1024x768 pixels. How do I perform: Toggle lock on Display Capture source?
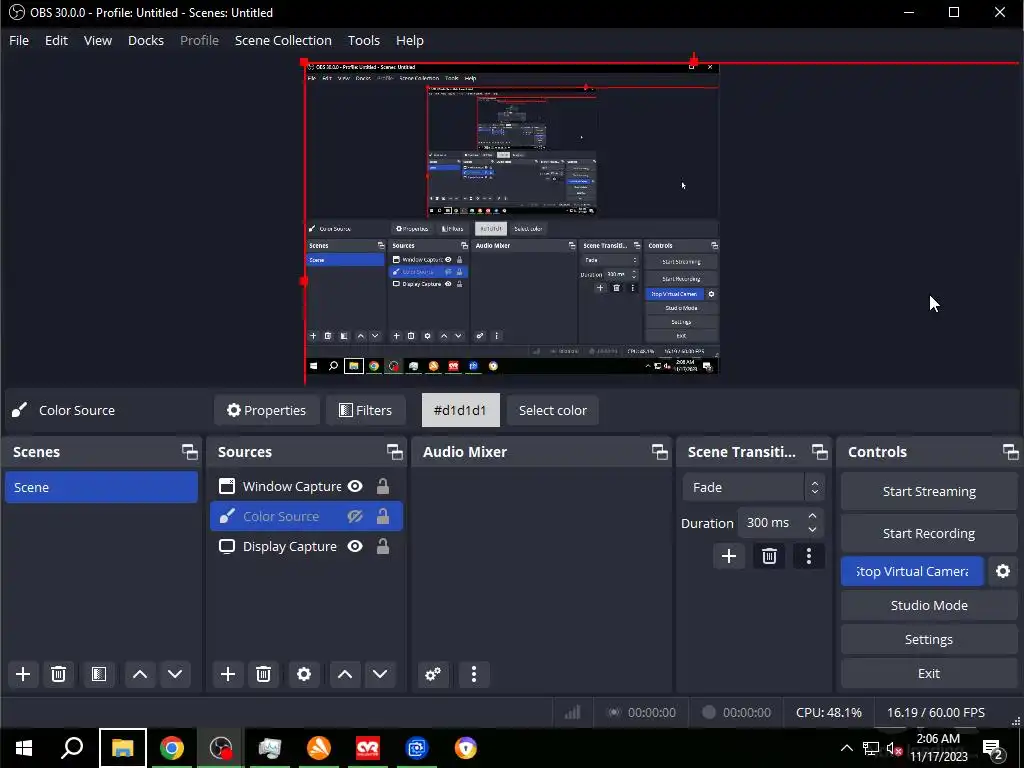click(383, 547)
